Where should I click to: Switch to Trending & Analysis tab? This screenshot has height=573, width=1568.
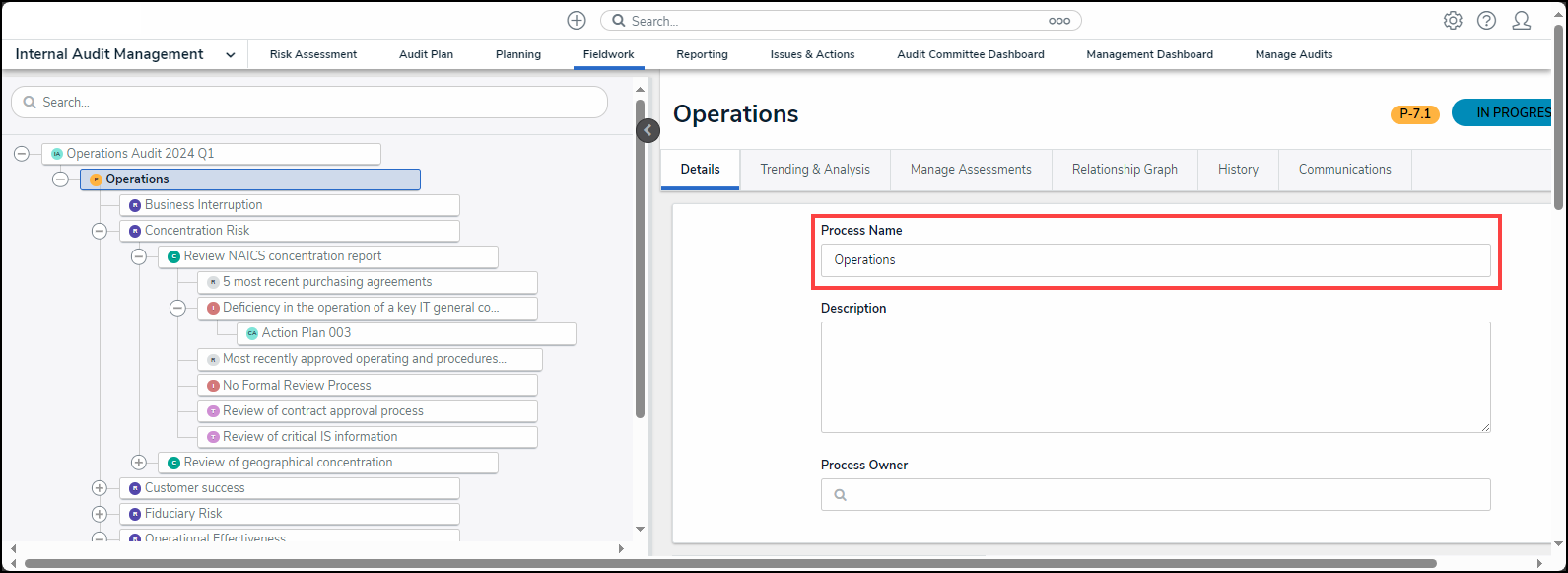point(815,170)
